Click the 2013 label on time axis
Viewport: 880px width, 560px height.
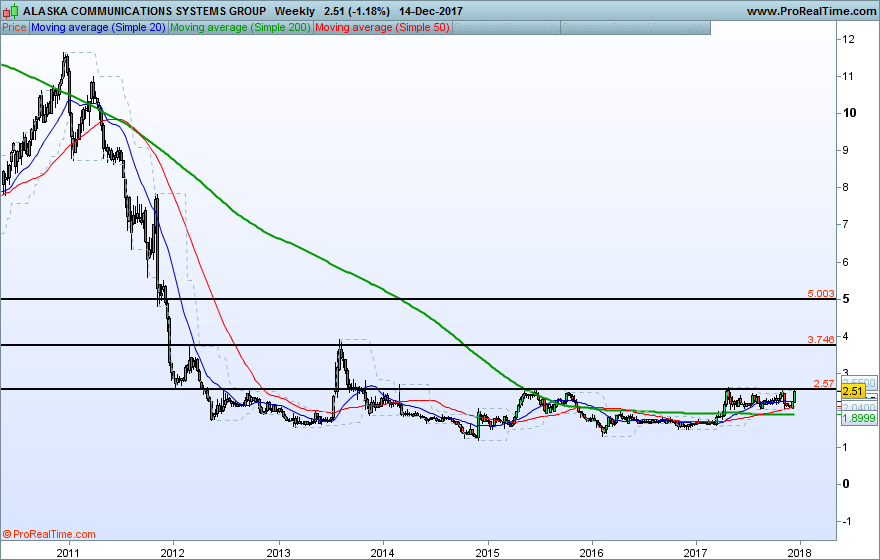(x=278, y=553)
